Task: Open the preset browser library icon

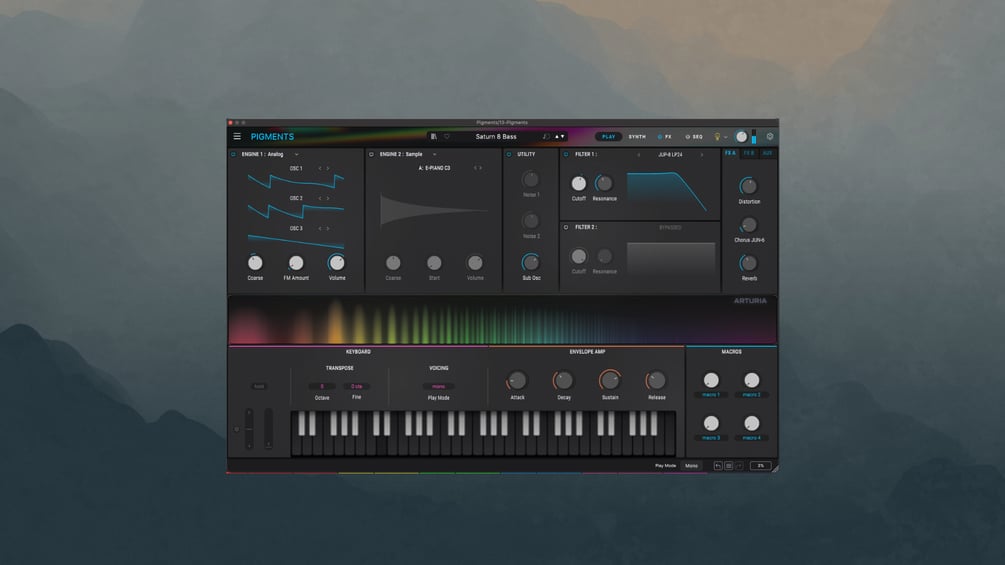Action: coord(434,136)
